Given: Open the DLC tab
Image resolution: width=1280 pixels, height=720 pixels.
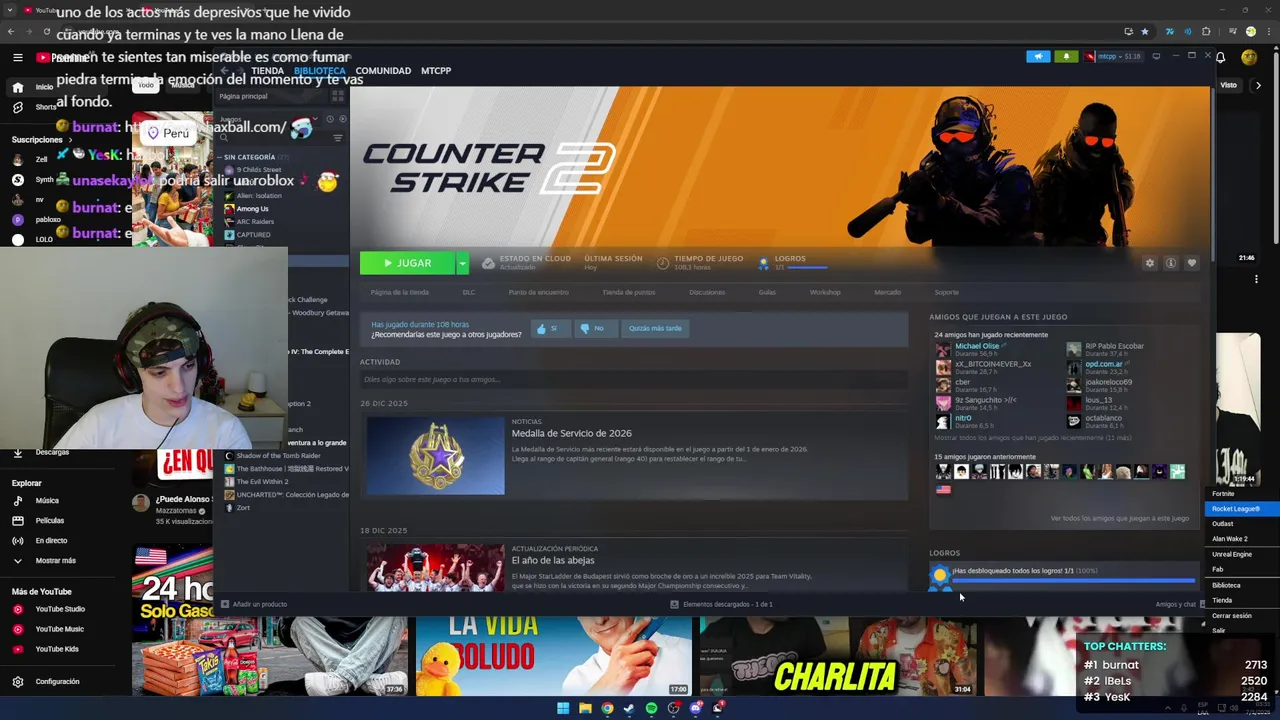Looking at the screenshot, I should (x=468, y=292).
